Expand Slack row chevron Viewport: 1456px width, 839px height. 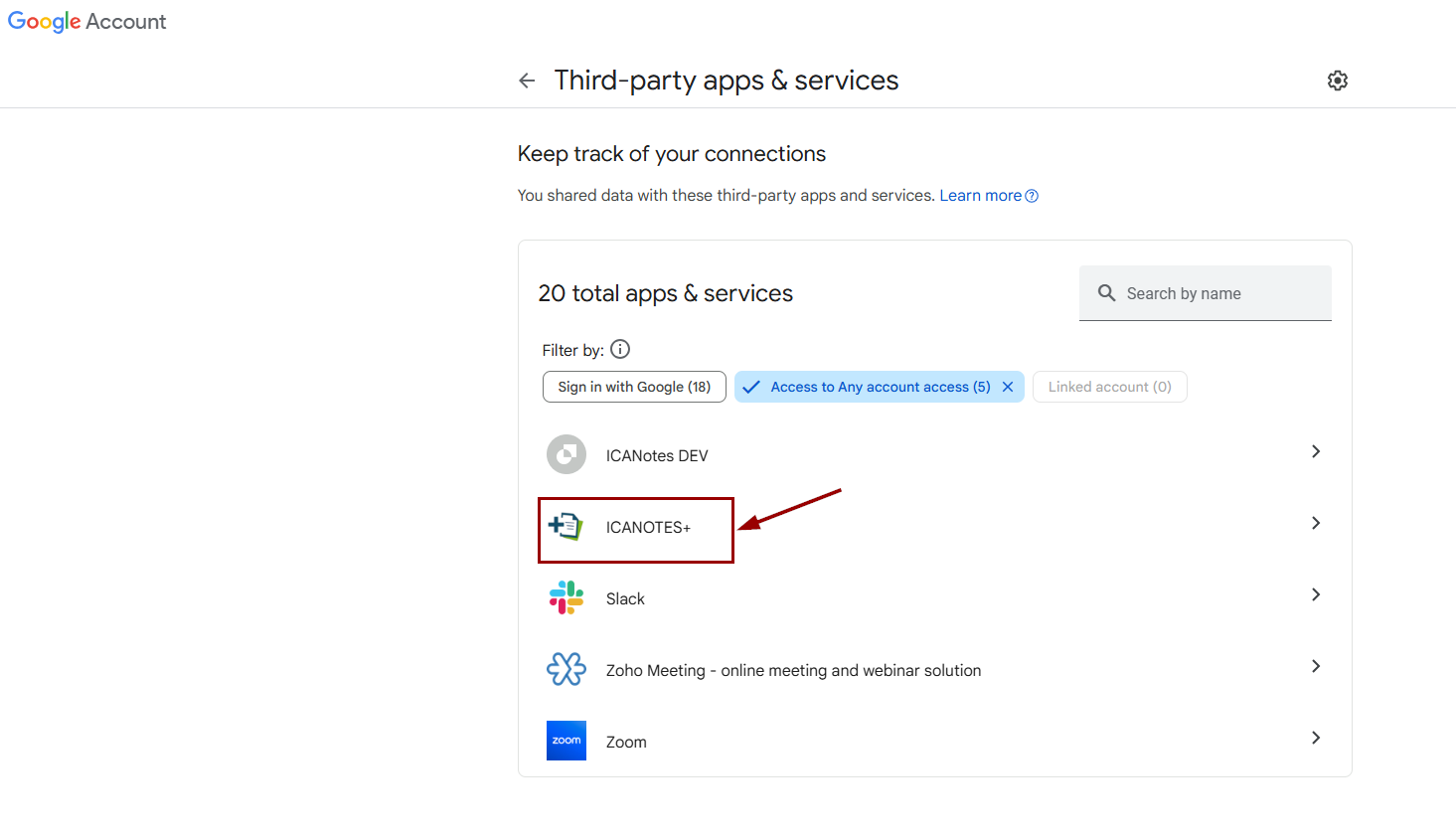(x=1316, y=594)
